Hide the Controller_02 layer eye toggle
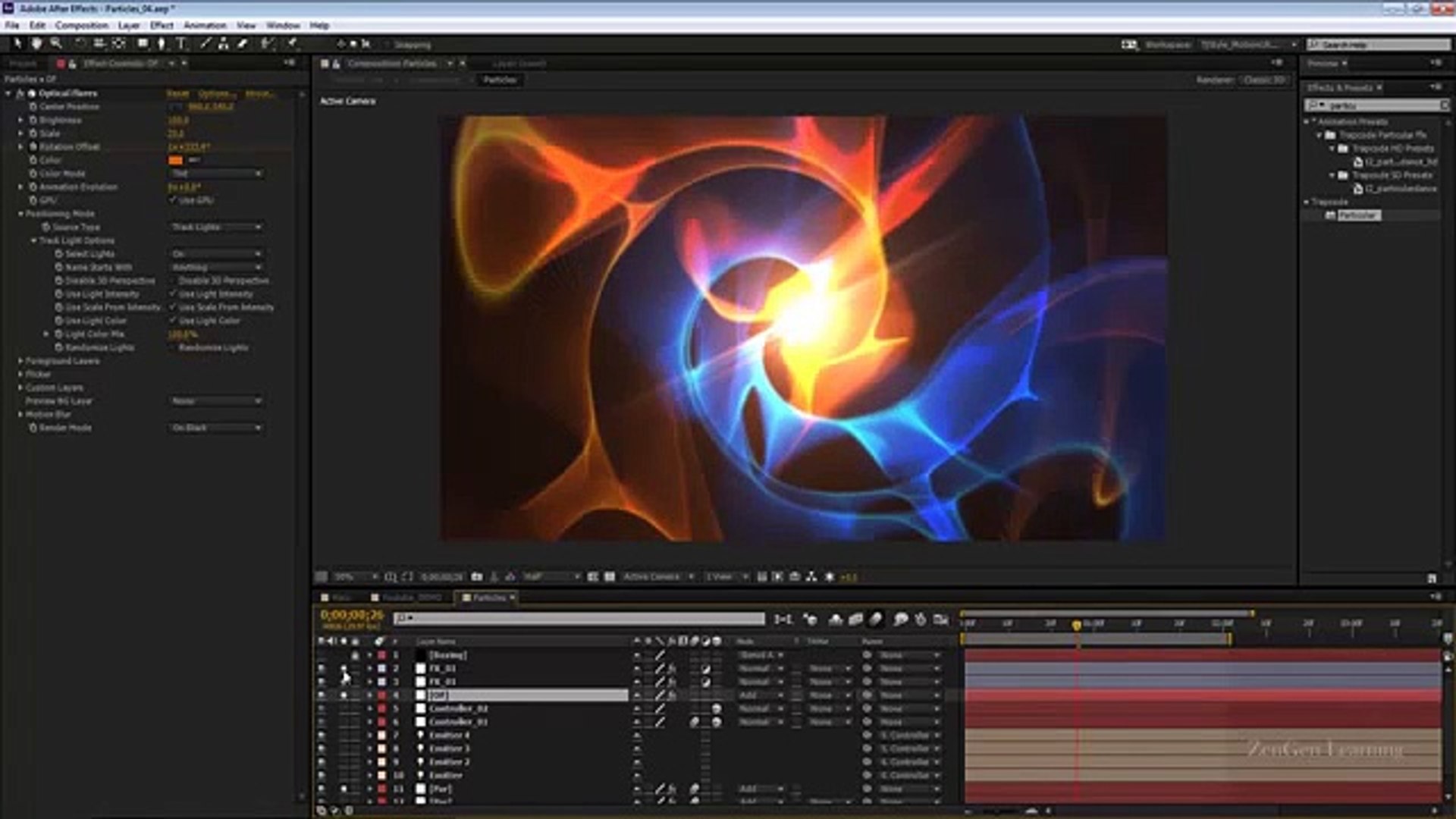Viewport: 1456px width, 819px height. point(322,709)
